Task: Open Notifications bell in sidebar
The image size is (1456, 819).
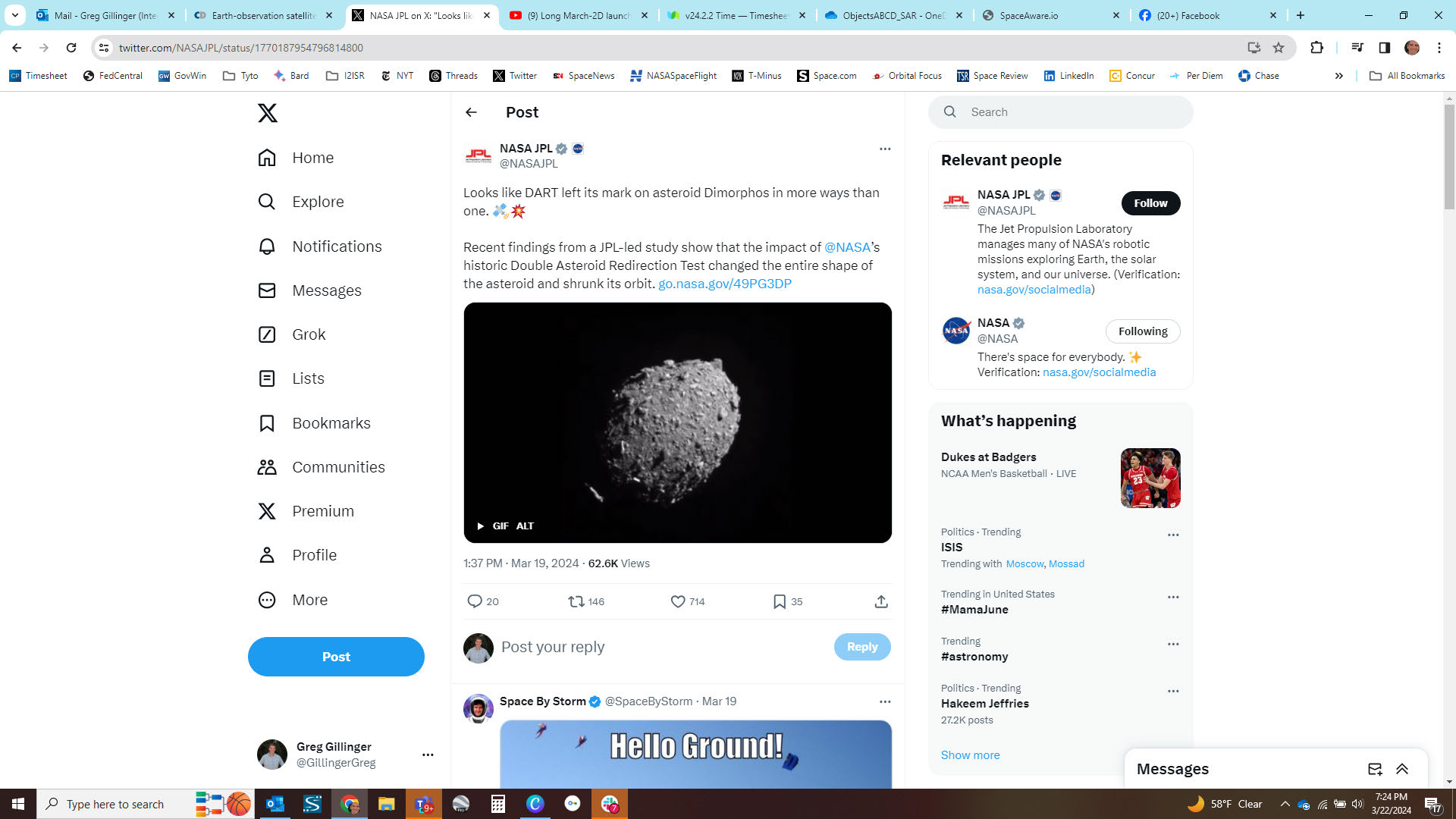Action: (320, 246)
